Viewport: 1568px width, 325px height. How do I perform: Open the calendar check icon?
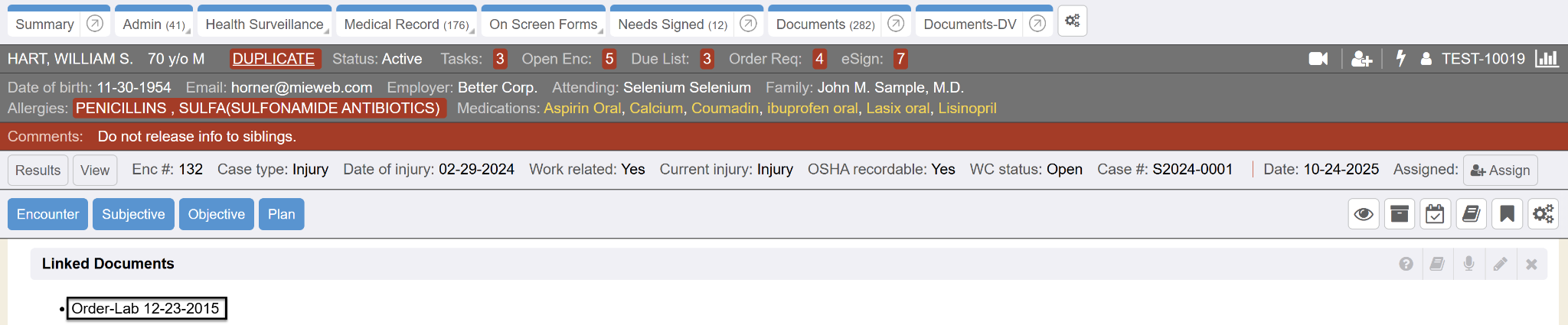(1435, 214)
